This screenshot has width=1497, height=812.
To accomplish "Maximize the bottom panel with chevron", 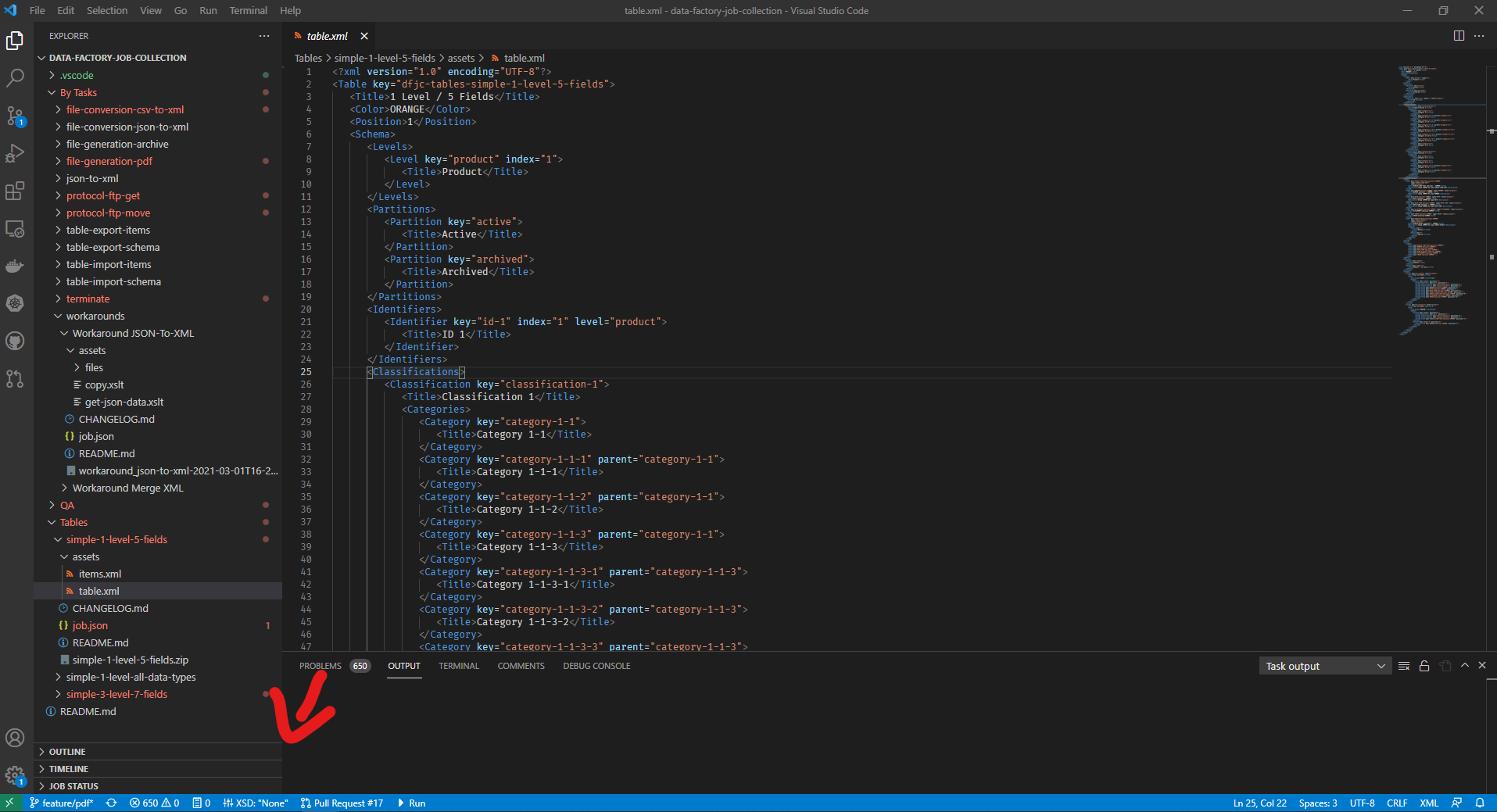I will [x=1465, y=666].
